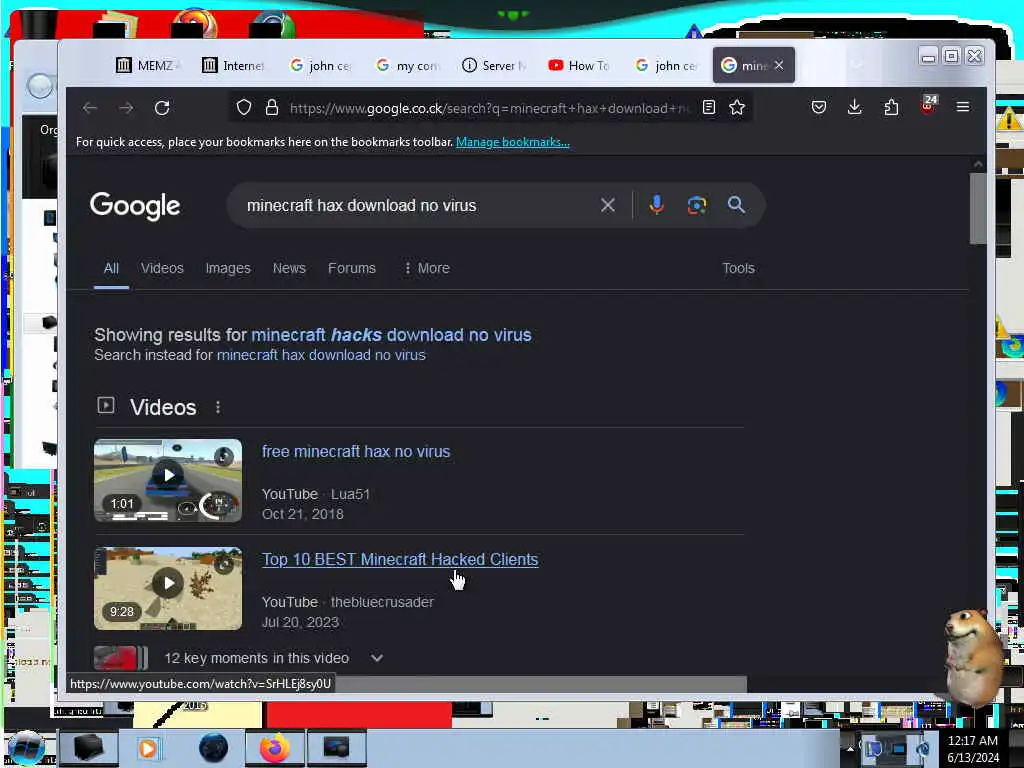Open the globe browser taskbar icon

[214, 748]
